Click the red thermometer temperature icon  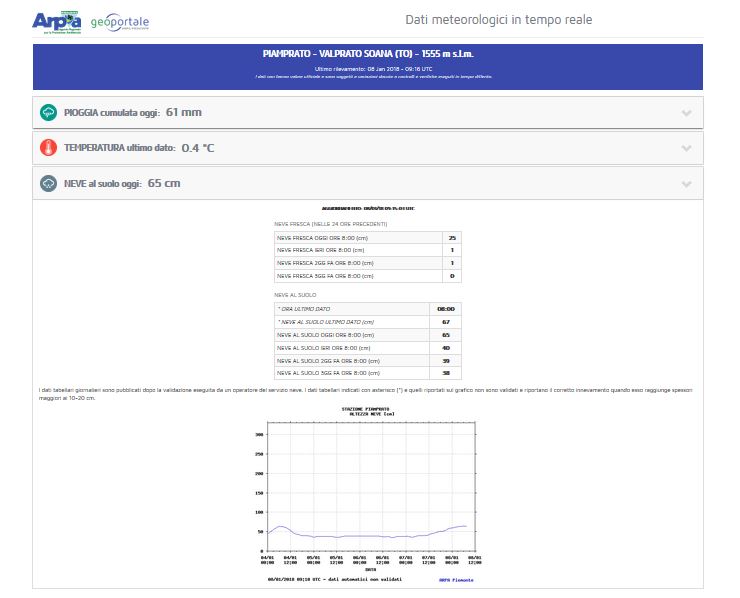pos(48,148)
